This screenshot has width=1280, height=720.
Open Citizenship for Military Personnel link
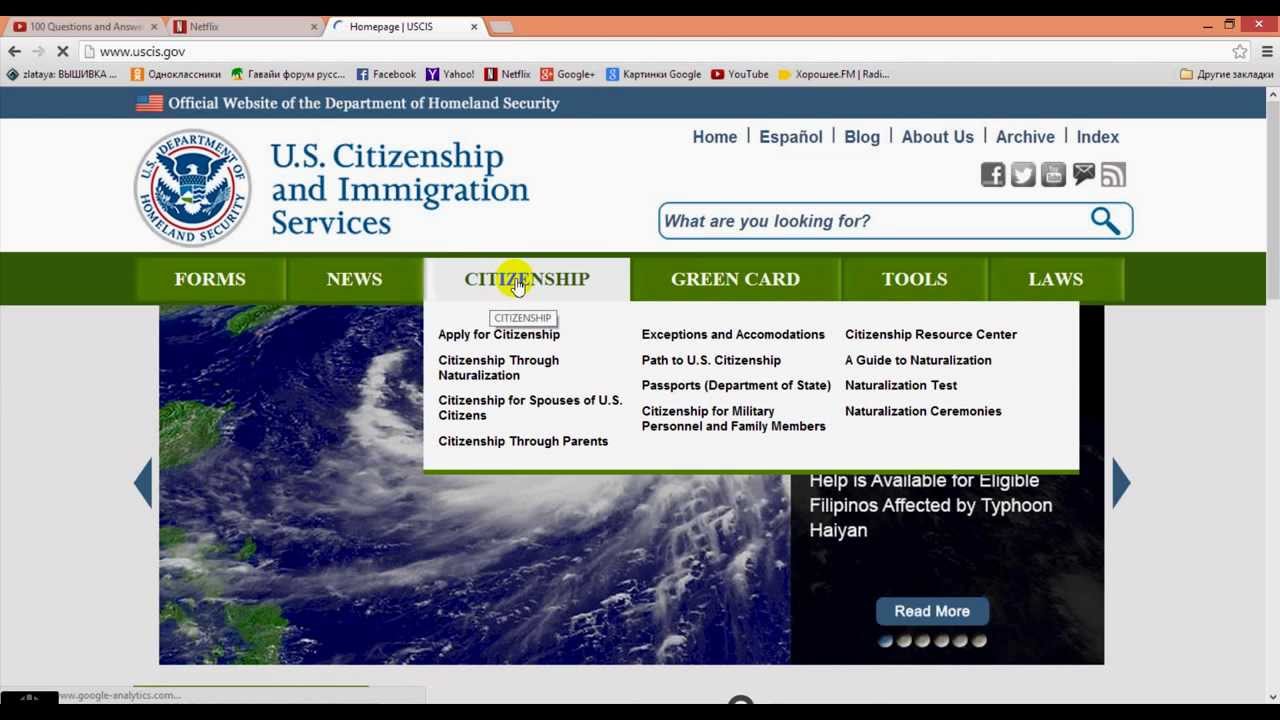tap(734, 419)
